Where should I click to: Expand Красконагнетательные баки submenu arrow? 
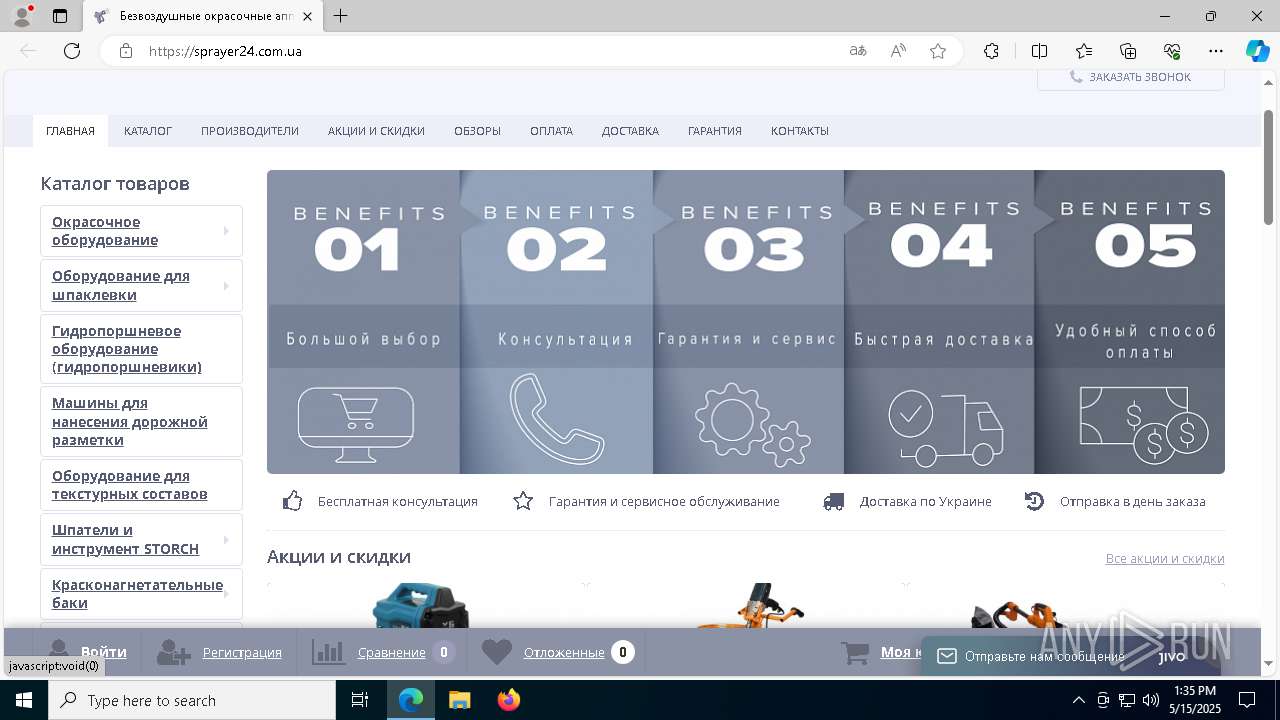(226, 594)
